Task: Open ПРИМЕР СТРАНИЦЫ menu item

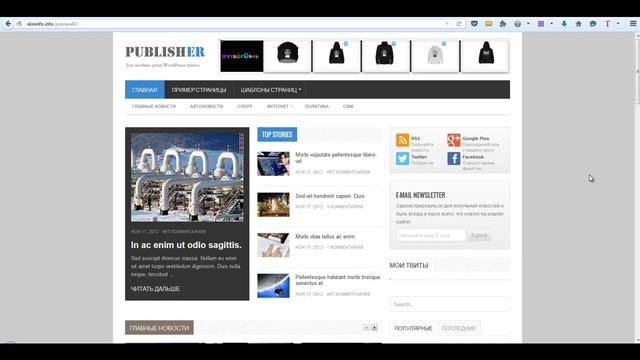Action: pyautogui.click(x=199, y=90)
